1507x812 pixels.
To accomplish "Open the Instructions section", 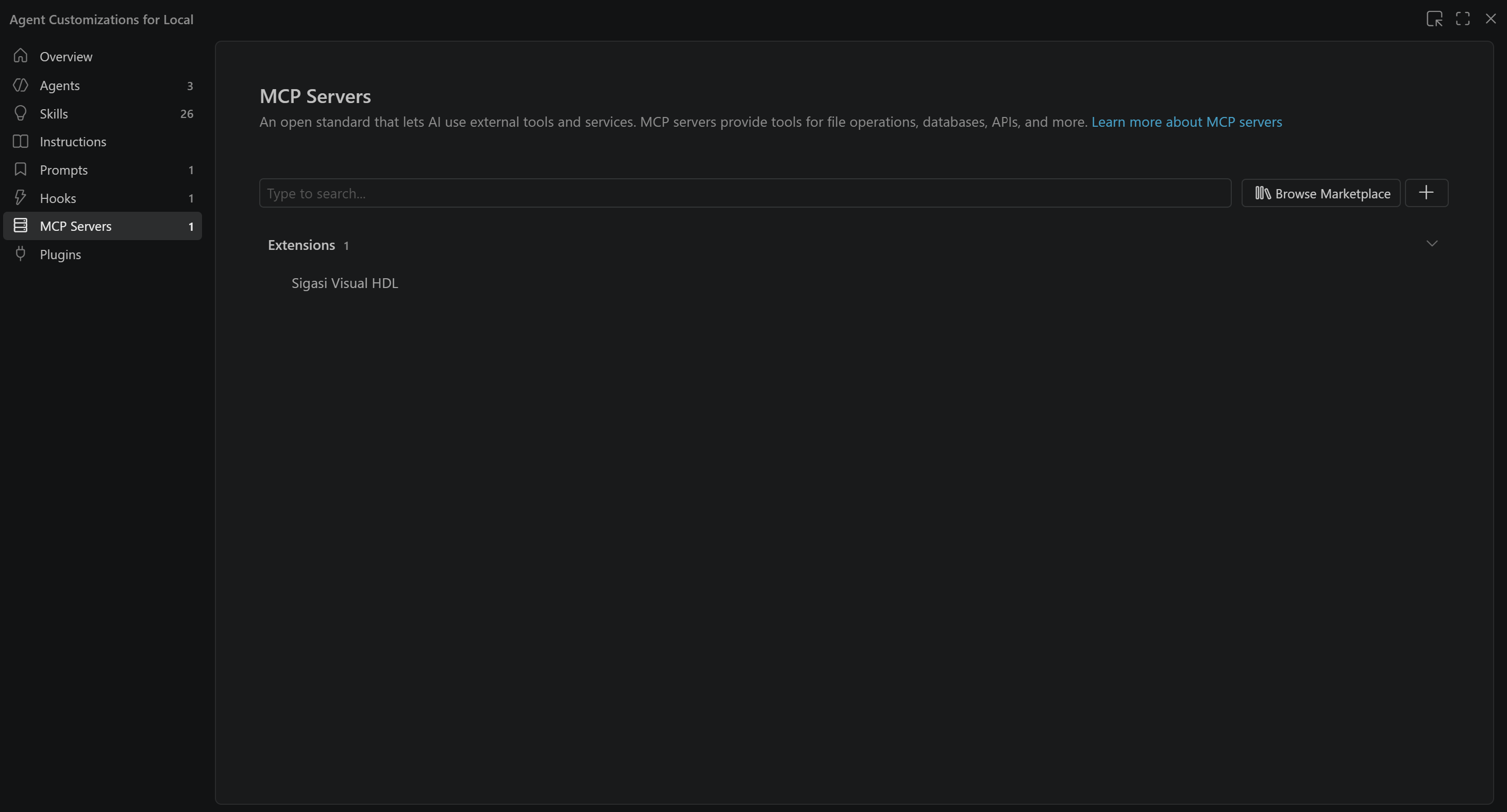I will 103,142.
